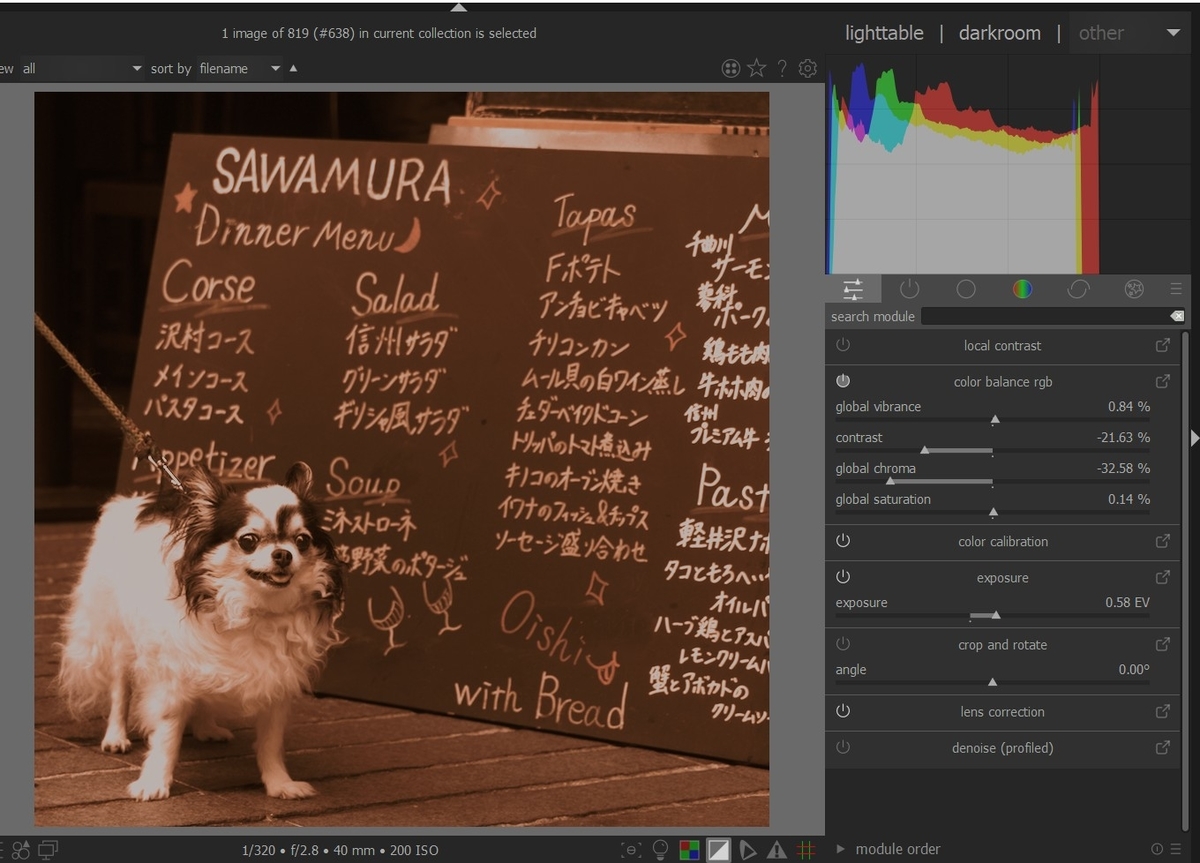Open lens correction instance icon
The image size is (1200, 863).
[x=1163, y=711]
